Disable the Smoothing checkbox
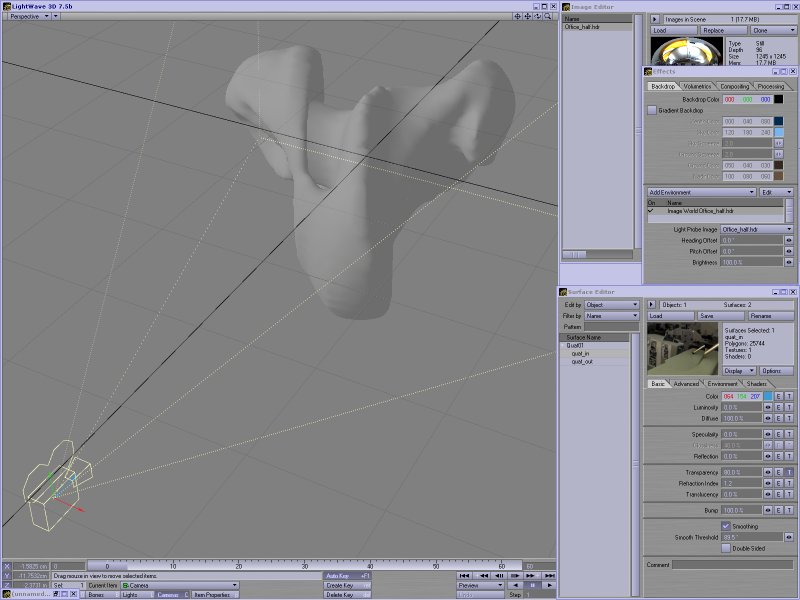The width and height of the screenshot is (800, 600). tap(726, 526)
